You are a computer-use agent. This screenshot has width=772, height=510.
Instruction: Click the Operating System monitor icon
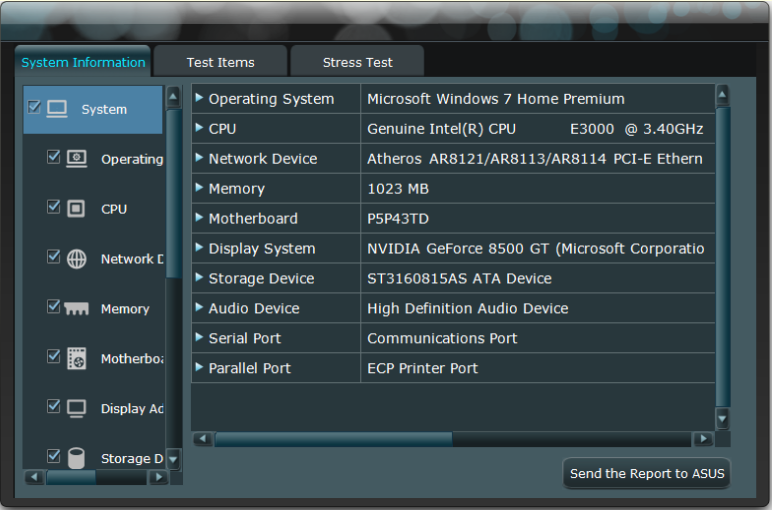(x=76, y=159)
